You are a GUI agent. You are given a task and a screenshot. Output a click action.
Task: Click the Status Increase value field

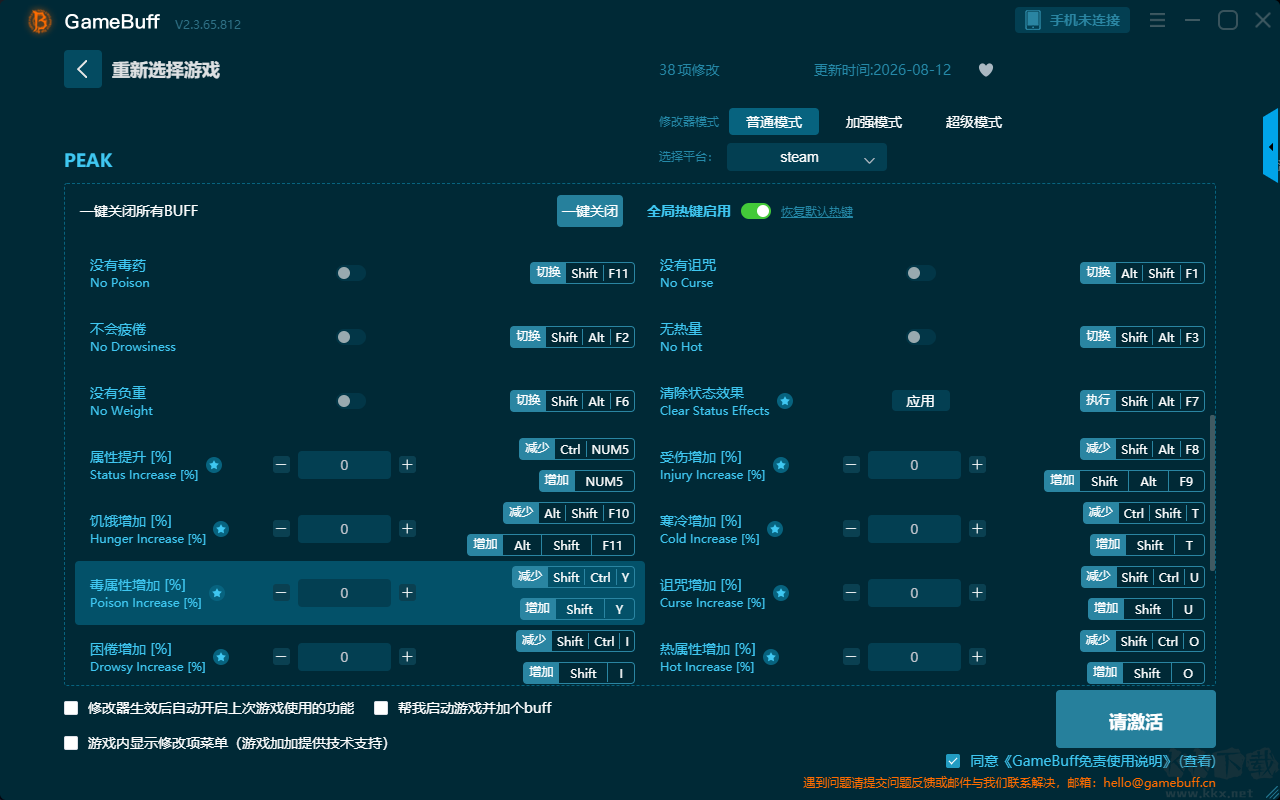point(344,465)
